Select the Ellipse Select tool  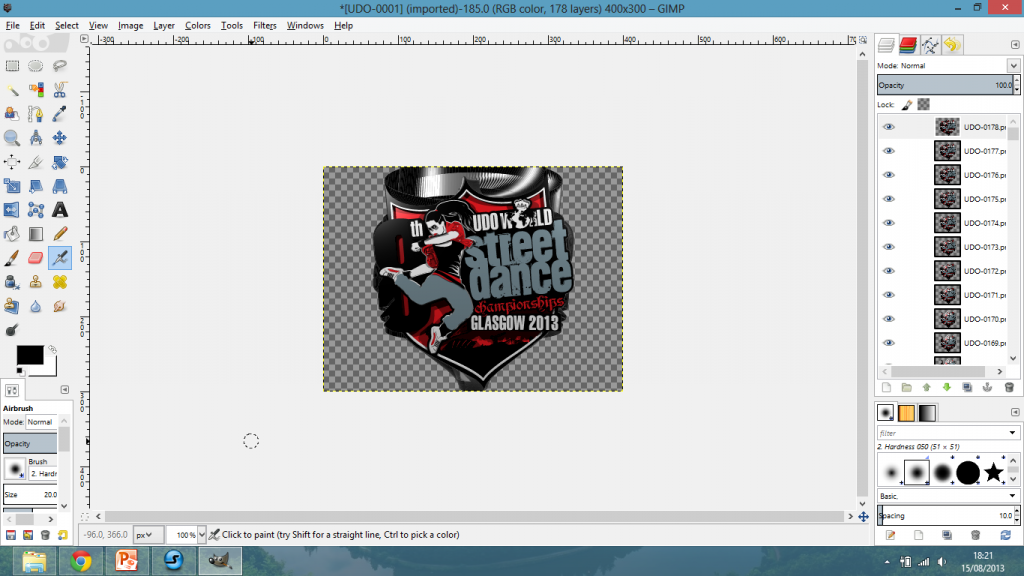pyautogui.click(x=35, y=66)
